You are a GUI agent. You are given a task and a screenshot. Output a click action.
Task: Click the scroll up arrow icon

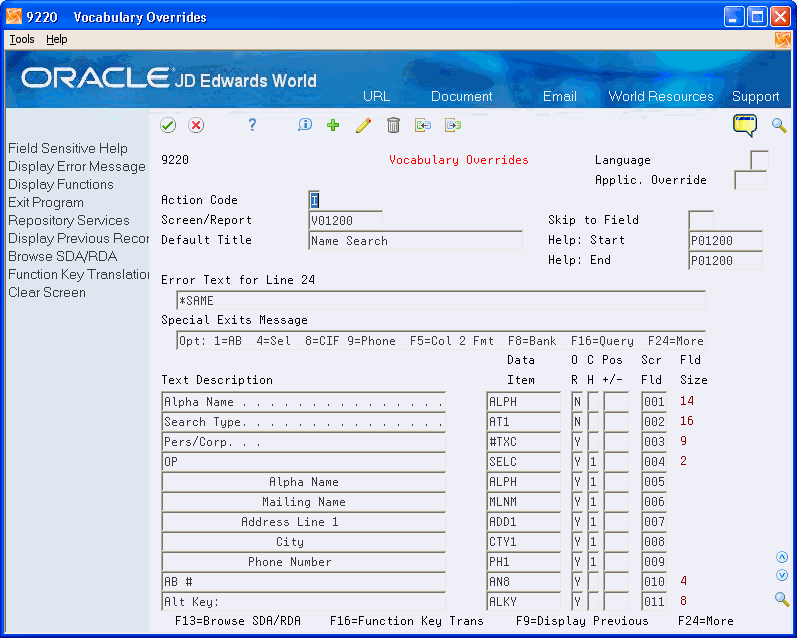point(782,557)
